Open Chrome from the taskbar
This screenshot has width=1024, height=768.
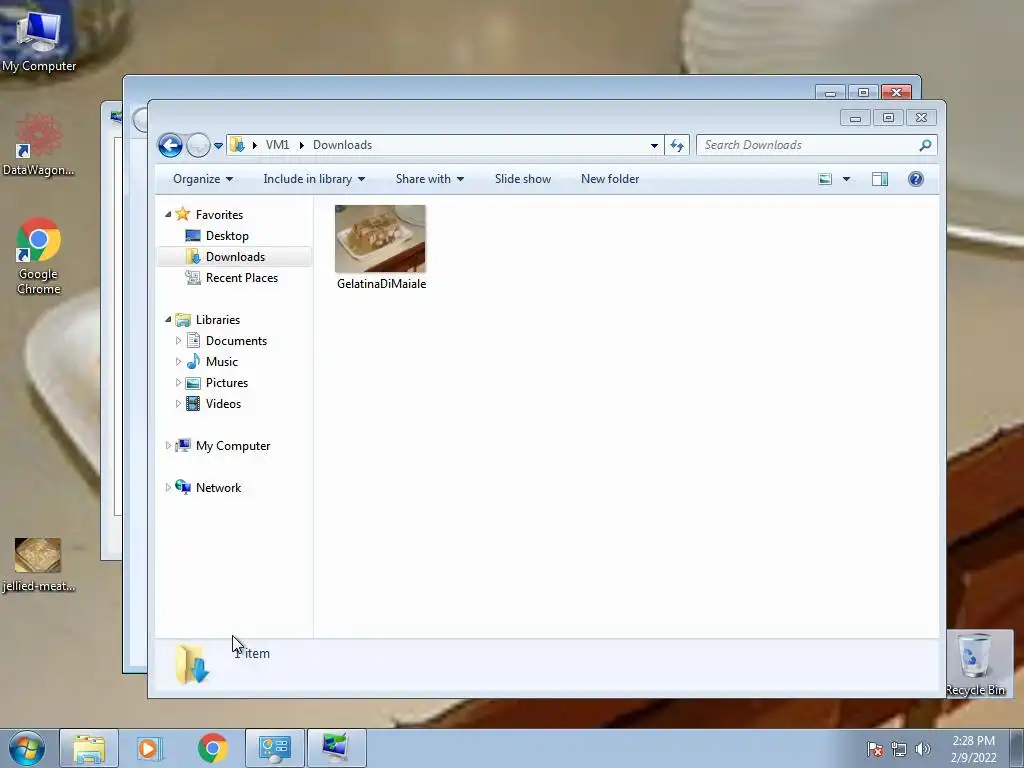(212, 748)
